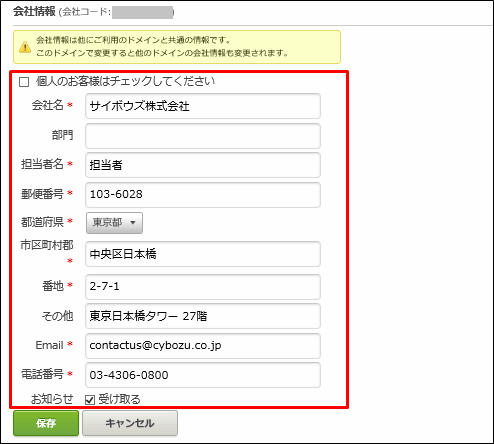
Task: Click the その他 label
Action: 57,315
